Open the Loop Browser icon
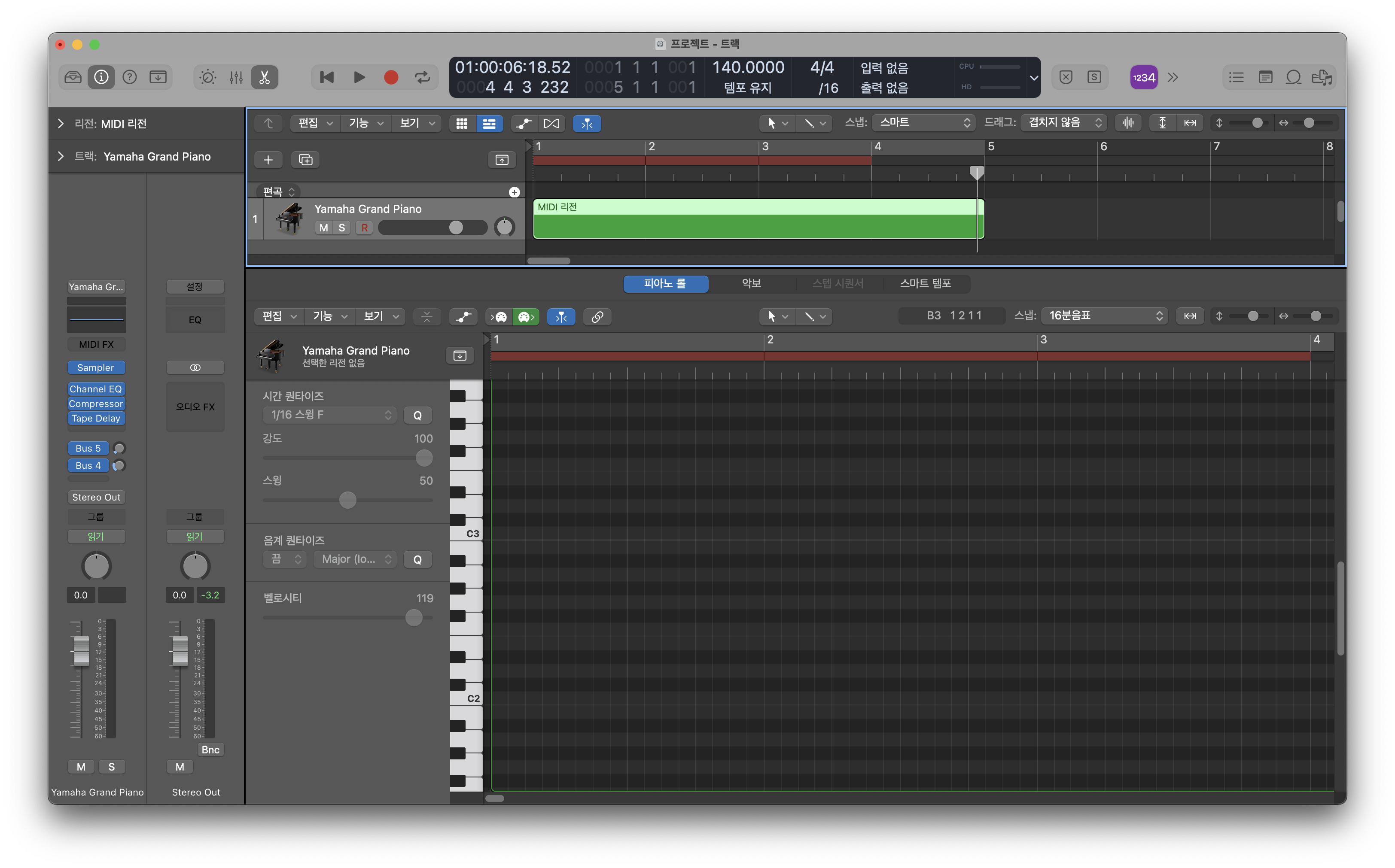The width and height of the screenshot is (1395, 868). tap(1293, 78)
